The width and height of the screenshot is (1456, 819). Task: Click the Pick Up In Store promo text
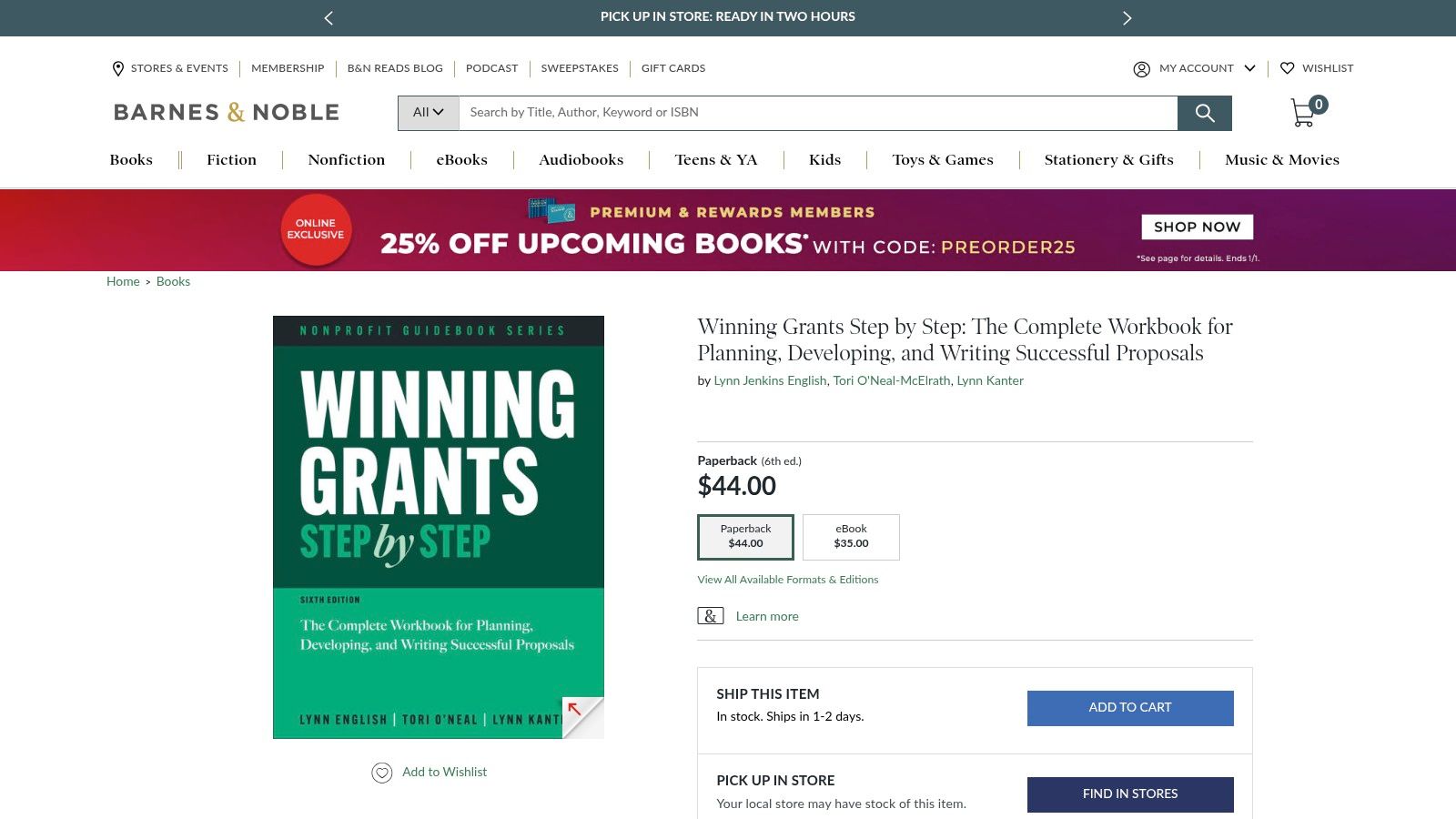[x=728, y=17]
